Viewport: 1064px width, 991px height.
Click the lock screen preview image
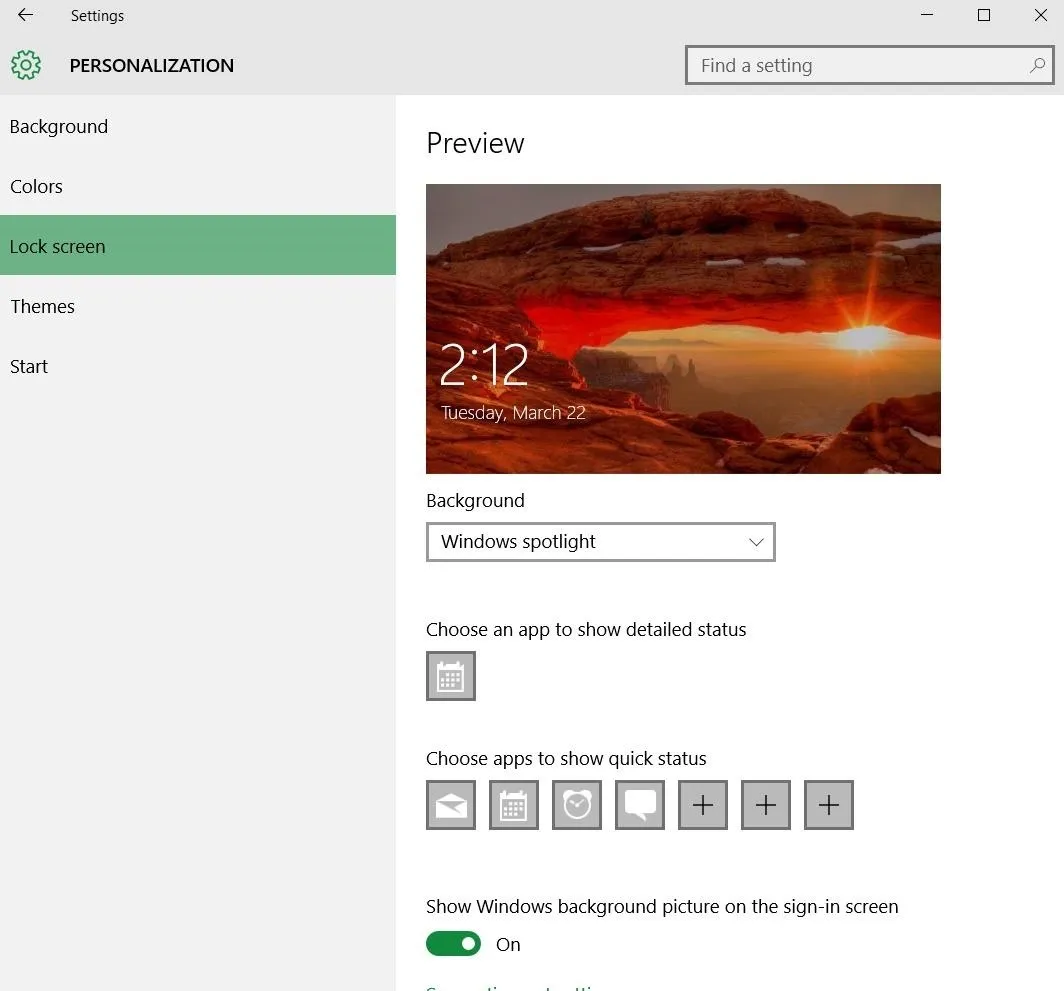click(x=683, y=329)
